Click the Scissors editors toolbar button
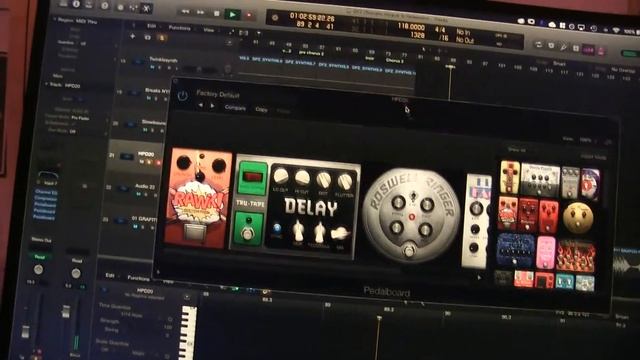The image size is (640, 360). (x=147, y=8)
